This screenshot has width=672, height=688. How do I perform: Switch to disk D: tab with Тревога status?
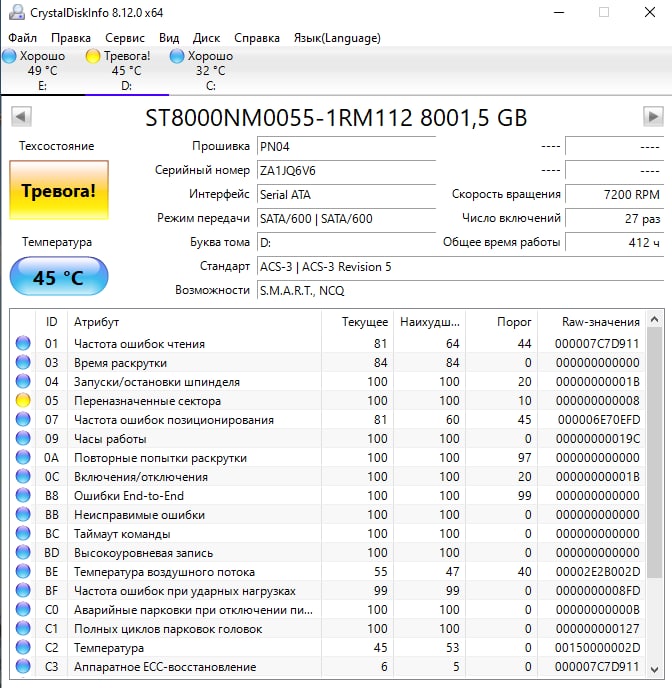point(126,70)
